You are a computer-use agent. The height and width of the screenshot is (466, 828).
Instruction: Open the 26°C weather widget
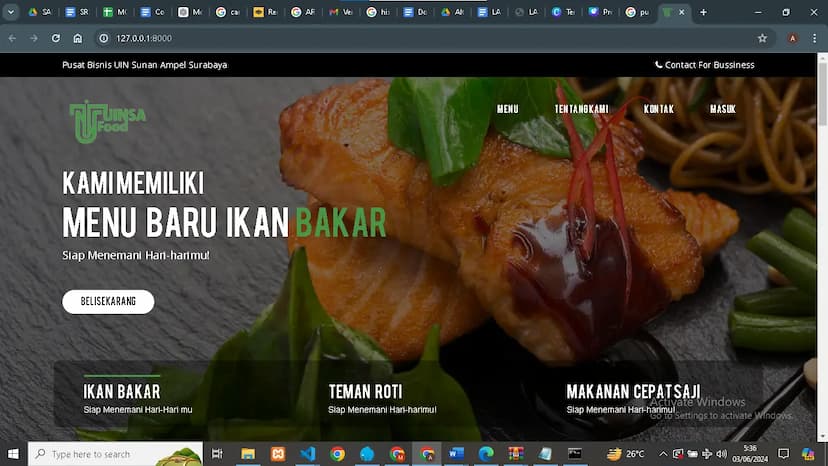626,454
